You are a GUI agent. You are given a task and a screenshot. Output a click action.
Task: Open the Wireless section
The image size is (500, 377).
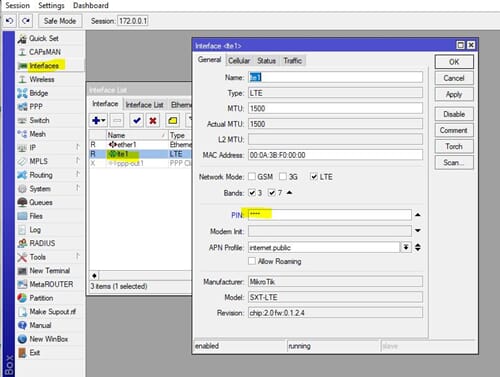click(42, 79)
